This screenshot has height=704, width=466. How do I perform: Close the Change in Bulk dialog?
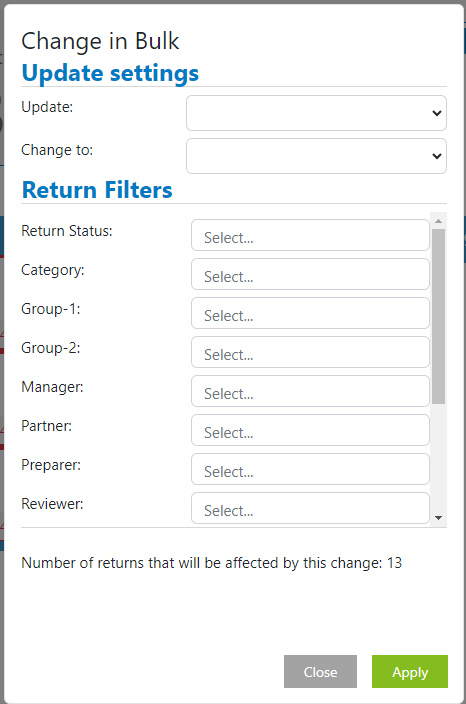coord(320,672)
